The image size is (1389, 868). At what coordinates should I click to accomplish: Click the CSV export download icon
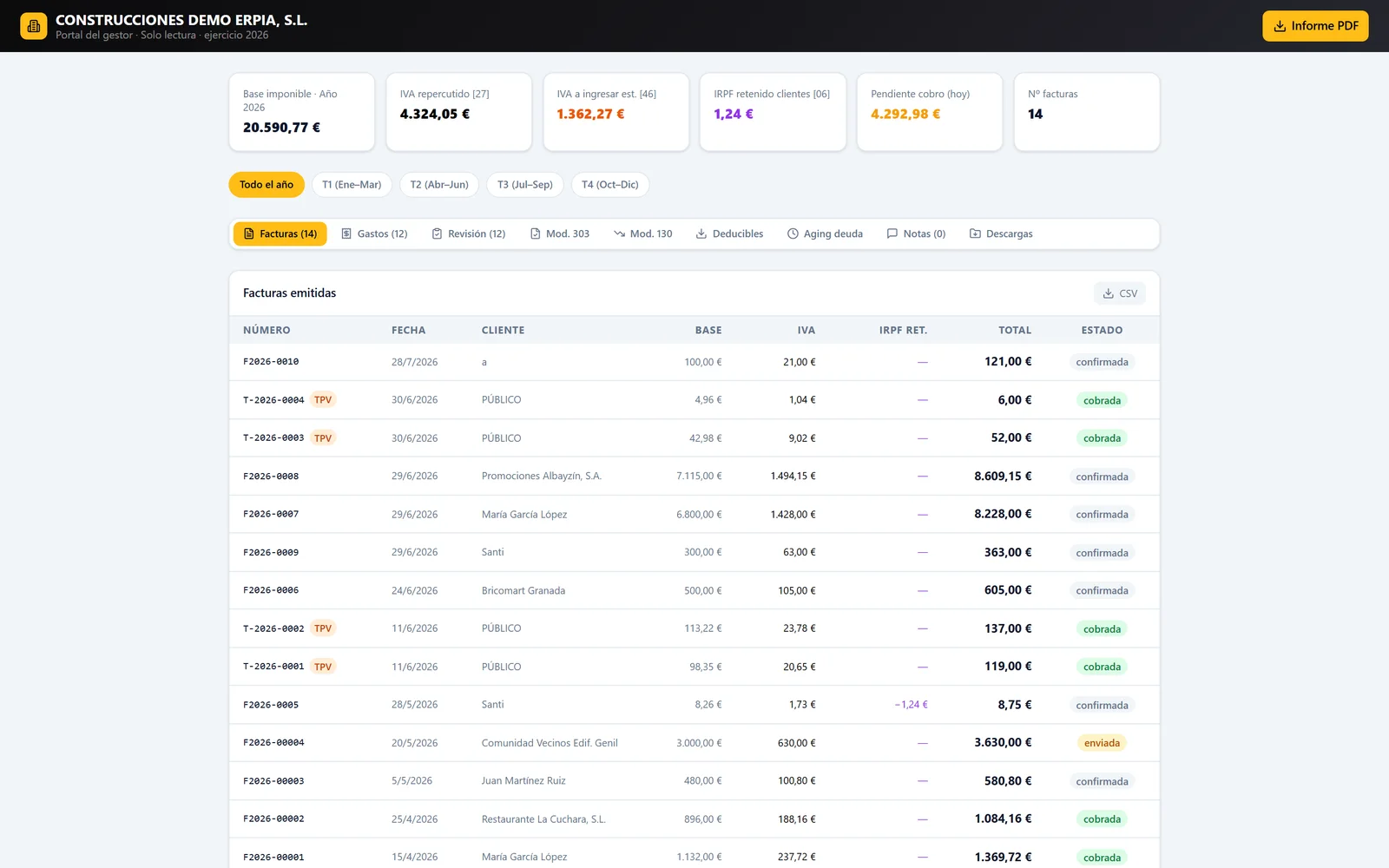pos(1109,293)
